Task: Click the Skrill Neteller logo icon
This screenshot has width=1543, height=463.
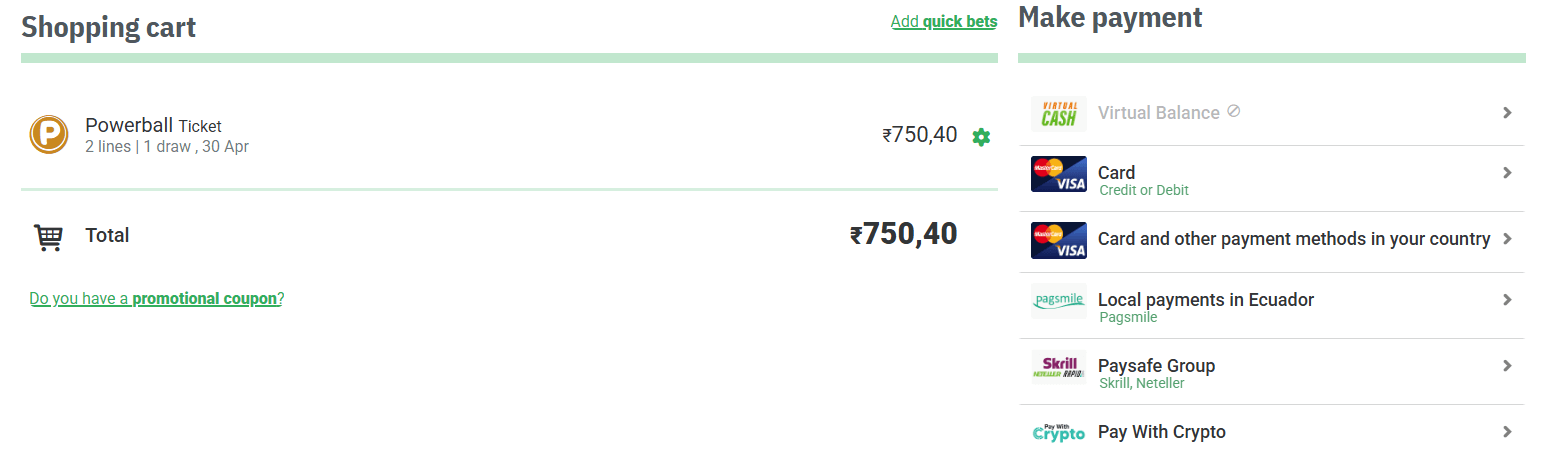Action: pos(1058,367)
